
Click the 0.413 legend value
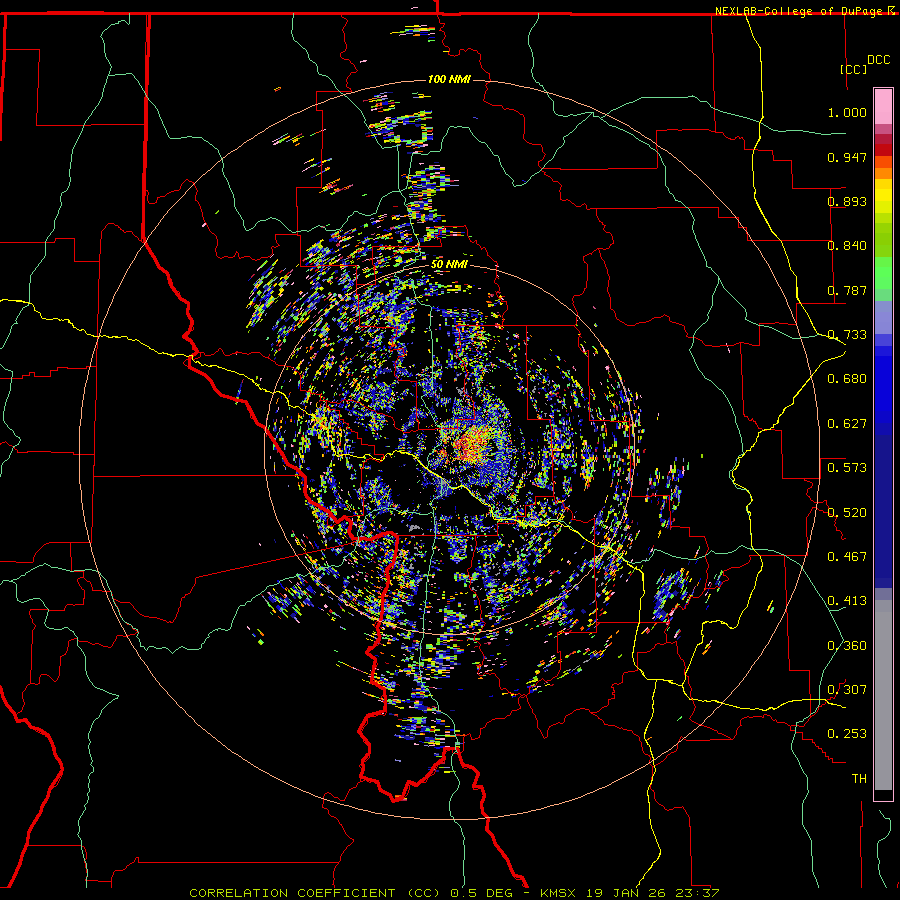coord(847,601)
